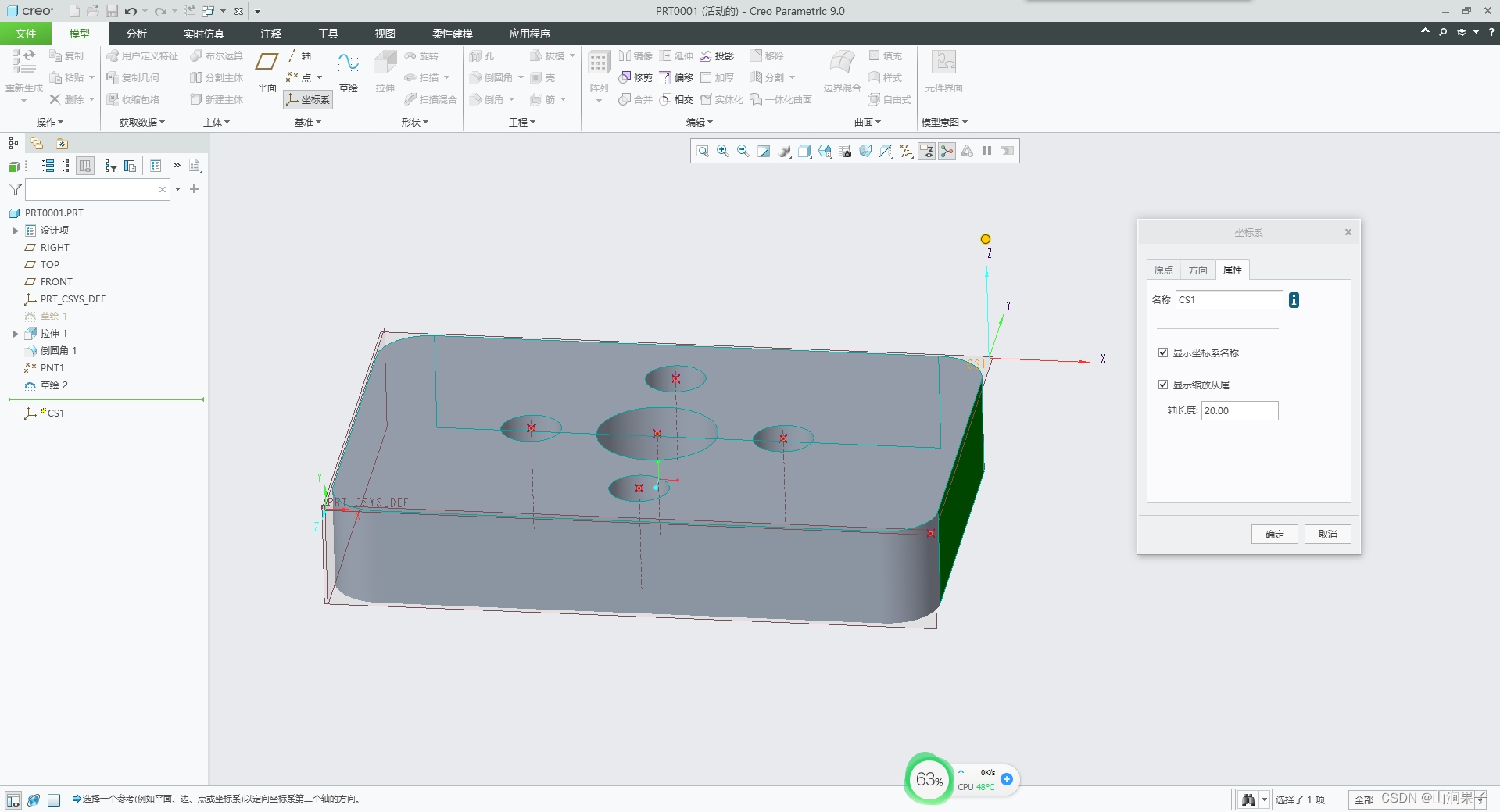Open the 模型意图 group dropdown
Viewport: 1500px width, 812px height.
944,122
